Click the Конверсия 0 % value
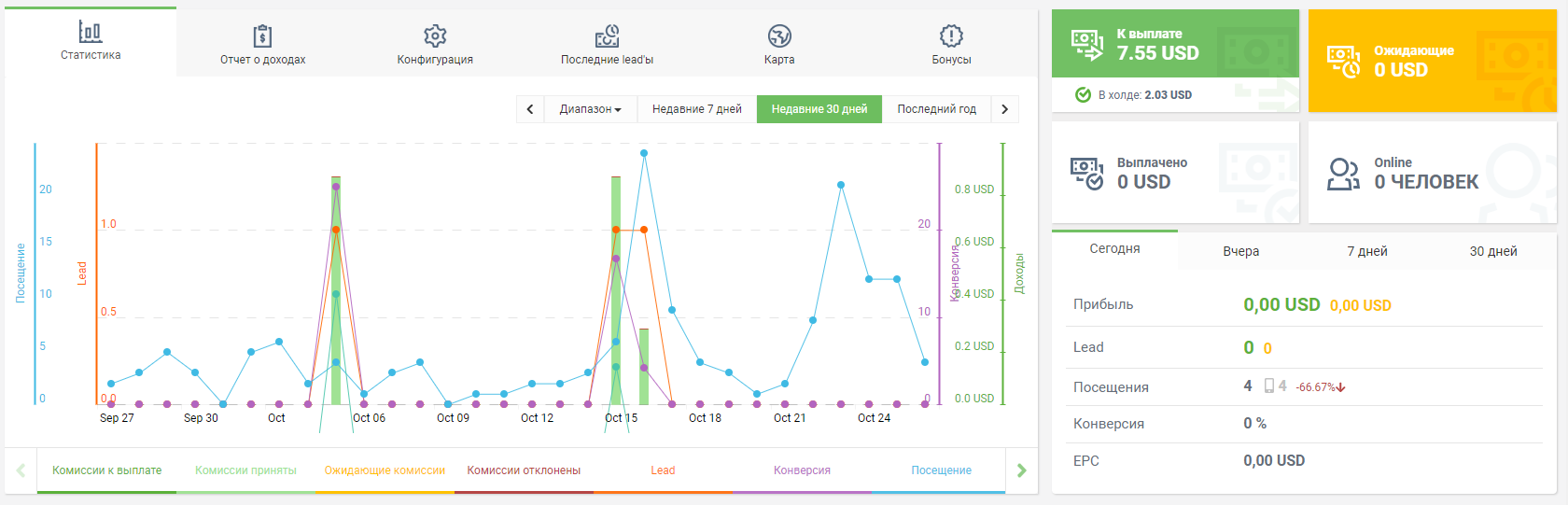The height and width of the screenshot is (505, 1568). click(x=1254, y=424)
